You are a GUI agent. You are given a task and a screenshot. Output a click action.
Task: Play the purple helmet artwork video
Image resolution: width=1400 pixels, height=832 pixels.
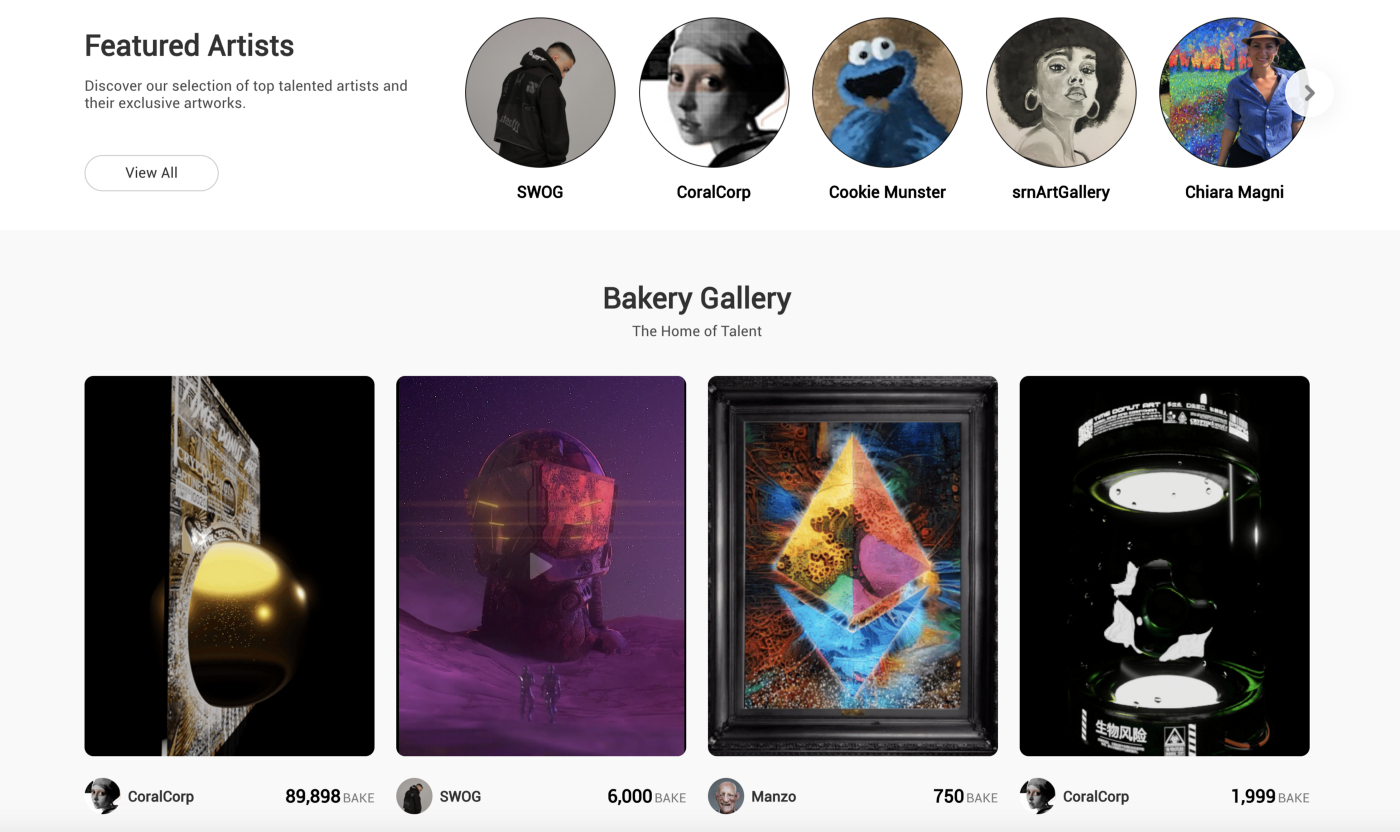click(x=541, y=567)
